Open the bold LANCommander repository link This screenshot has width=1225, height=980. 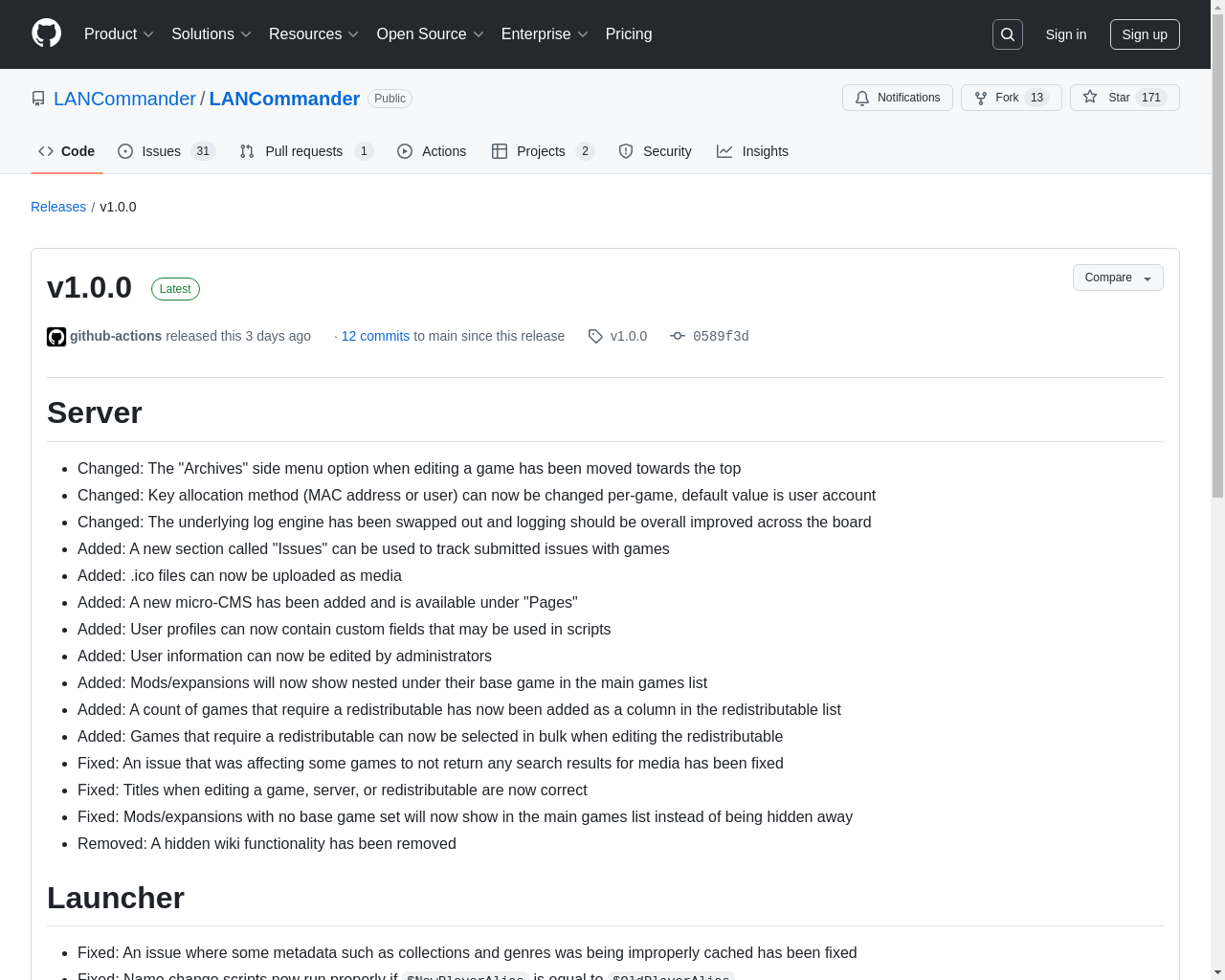(x=284, y=99)
